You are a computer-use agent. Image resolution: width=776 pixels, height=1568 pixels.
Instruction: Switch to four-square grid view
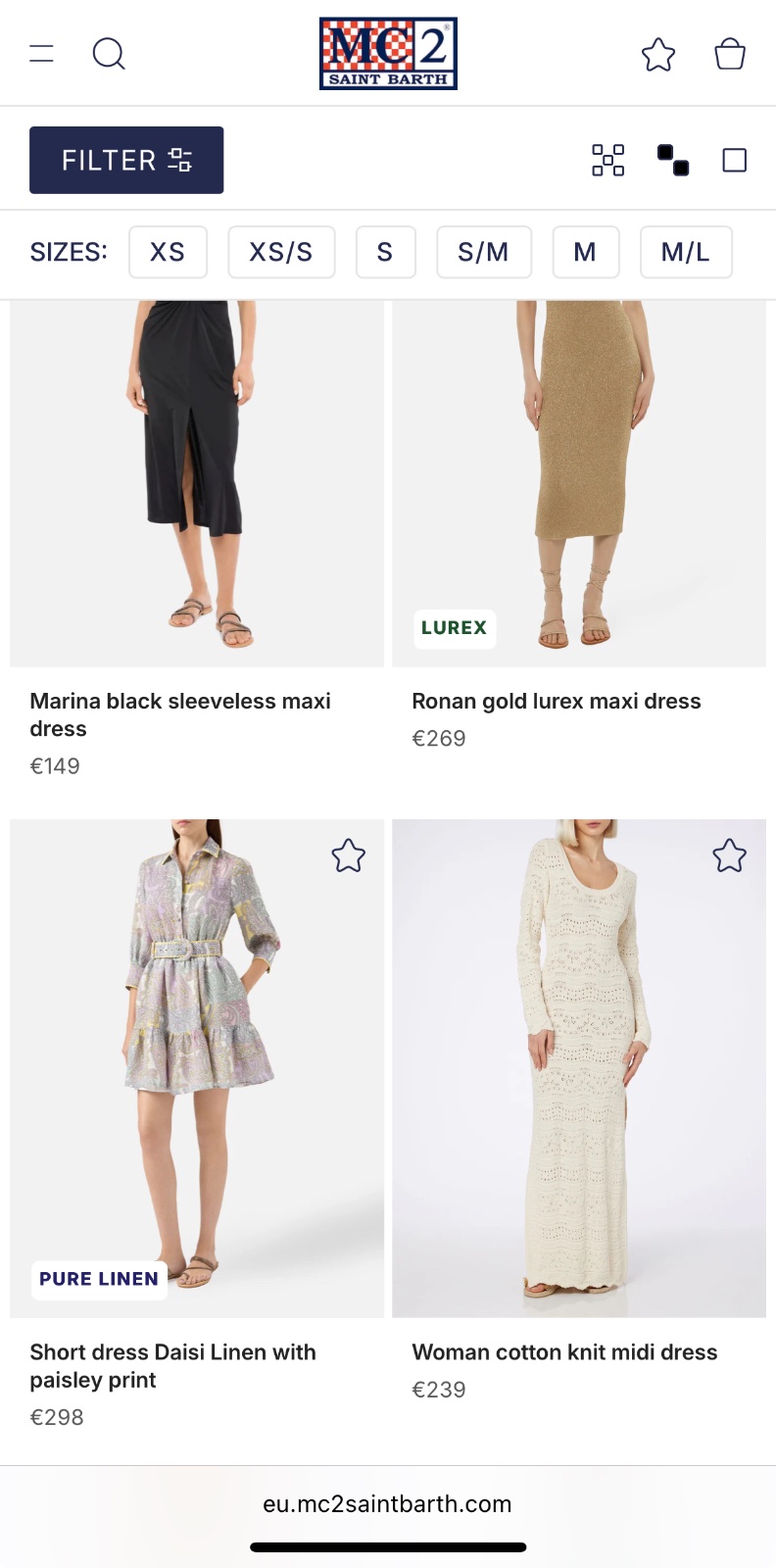click(607, 160)
